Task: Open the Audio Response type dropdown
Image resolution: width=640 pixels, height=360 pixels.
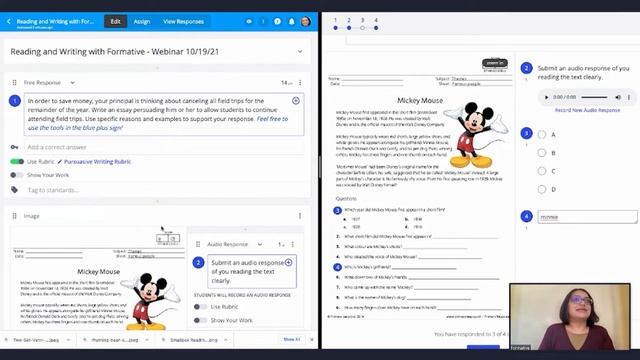Action: [260, 244]
